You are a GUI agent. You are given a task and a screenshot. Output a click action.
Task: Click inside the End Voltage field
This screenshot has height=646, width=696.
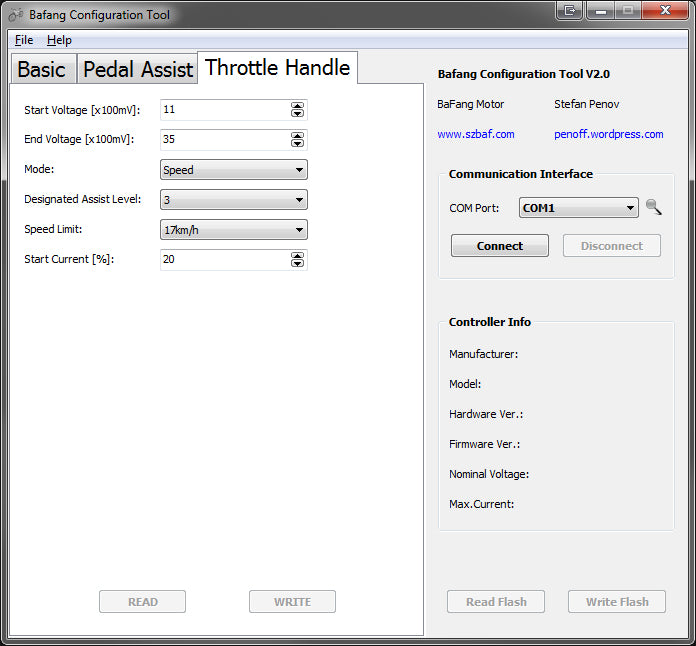click(x=224, y=140)
